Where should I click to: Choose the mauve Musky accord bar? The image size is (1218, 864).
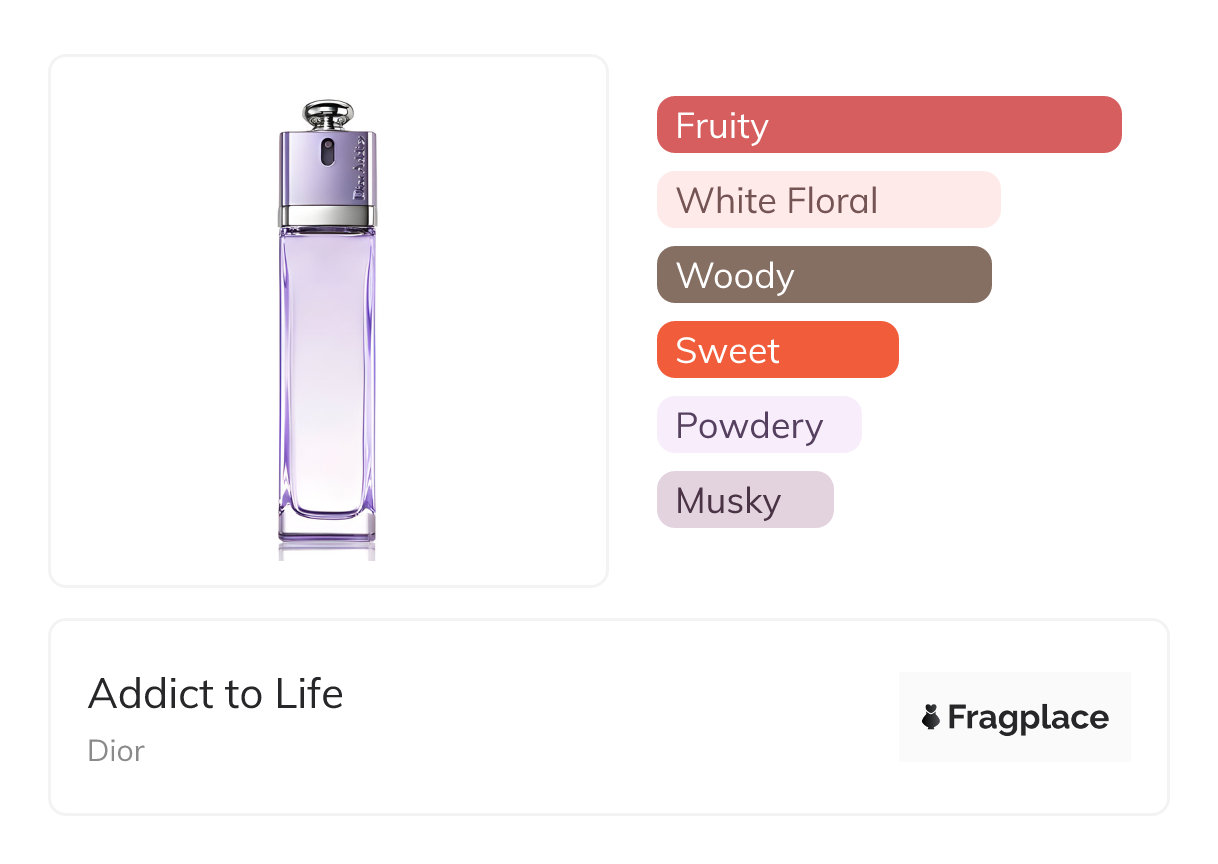click(744, 500)
